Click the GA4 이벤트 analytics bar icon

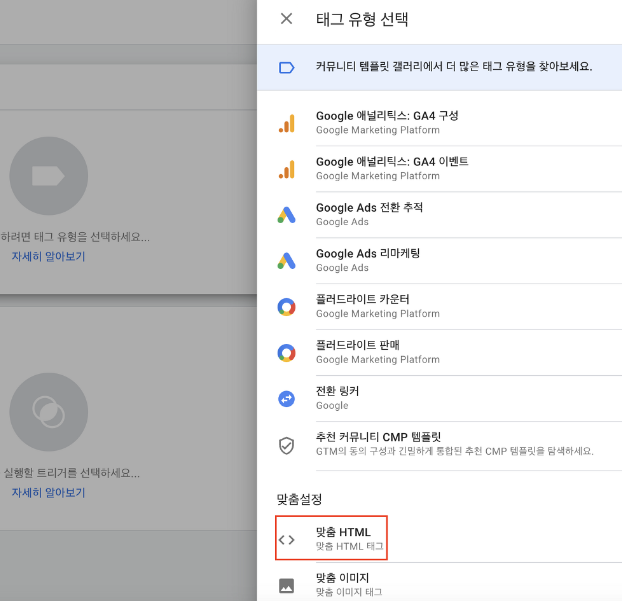[287, 169]
